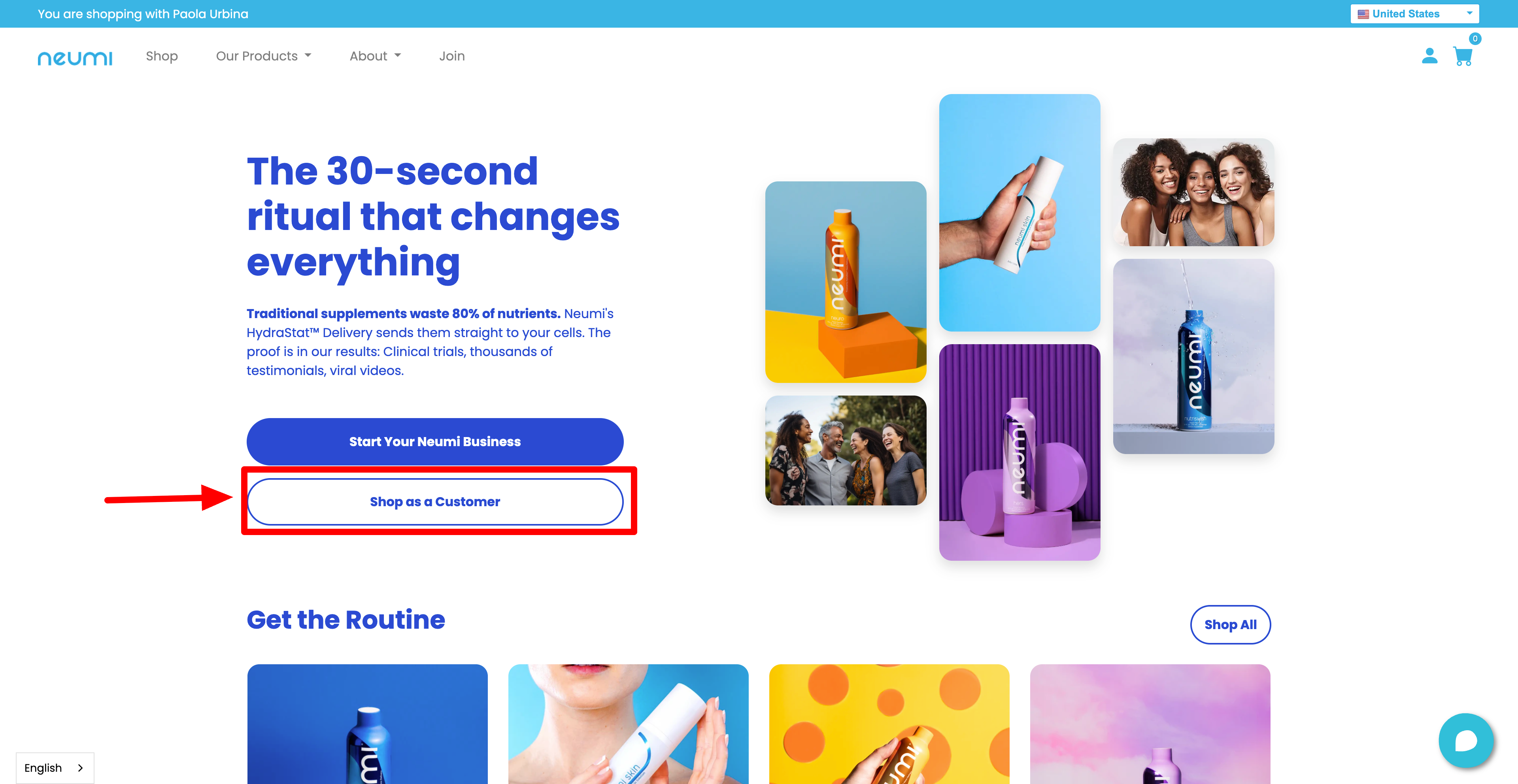Expand the Our Products menu
This screenshot has height=784, width=1518.
click(x=263, y=56)
